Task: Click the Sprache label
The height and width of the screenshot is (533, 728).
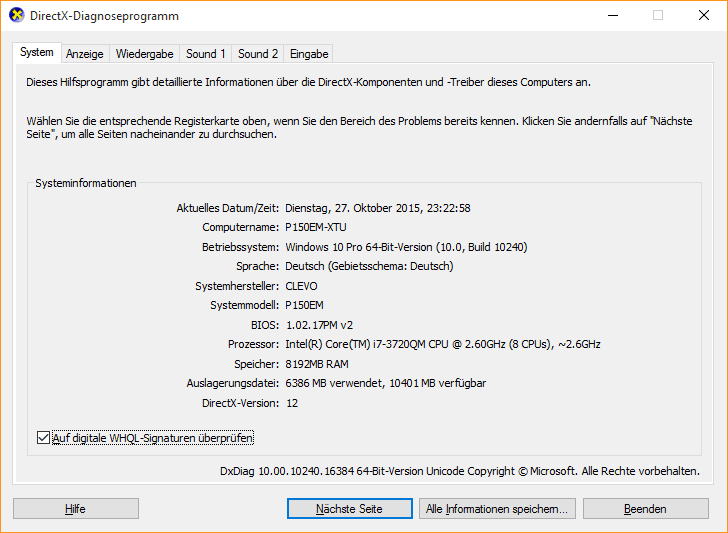Action: [x=258, y=266]
